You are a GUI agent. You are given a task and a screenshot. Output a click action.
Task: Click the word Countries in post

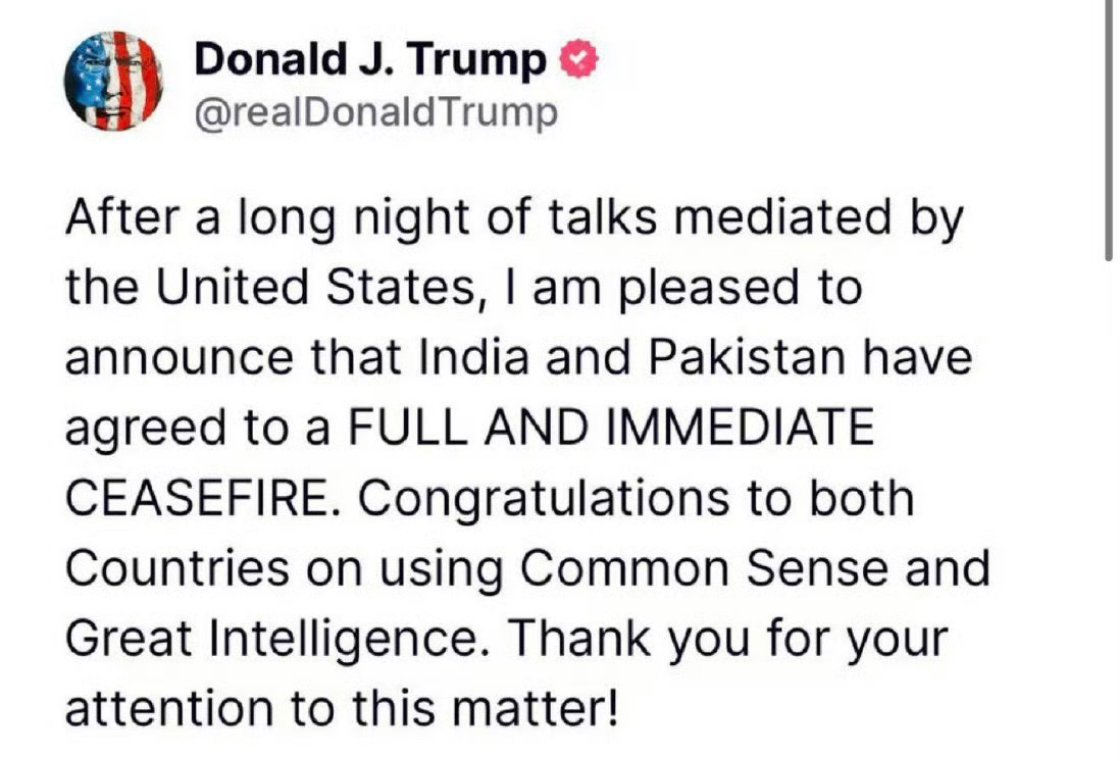178,568
